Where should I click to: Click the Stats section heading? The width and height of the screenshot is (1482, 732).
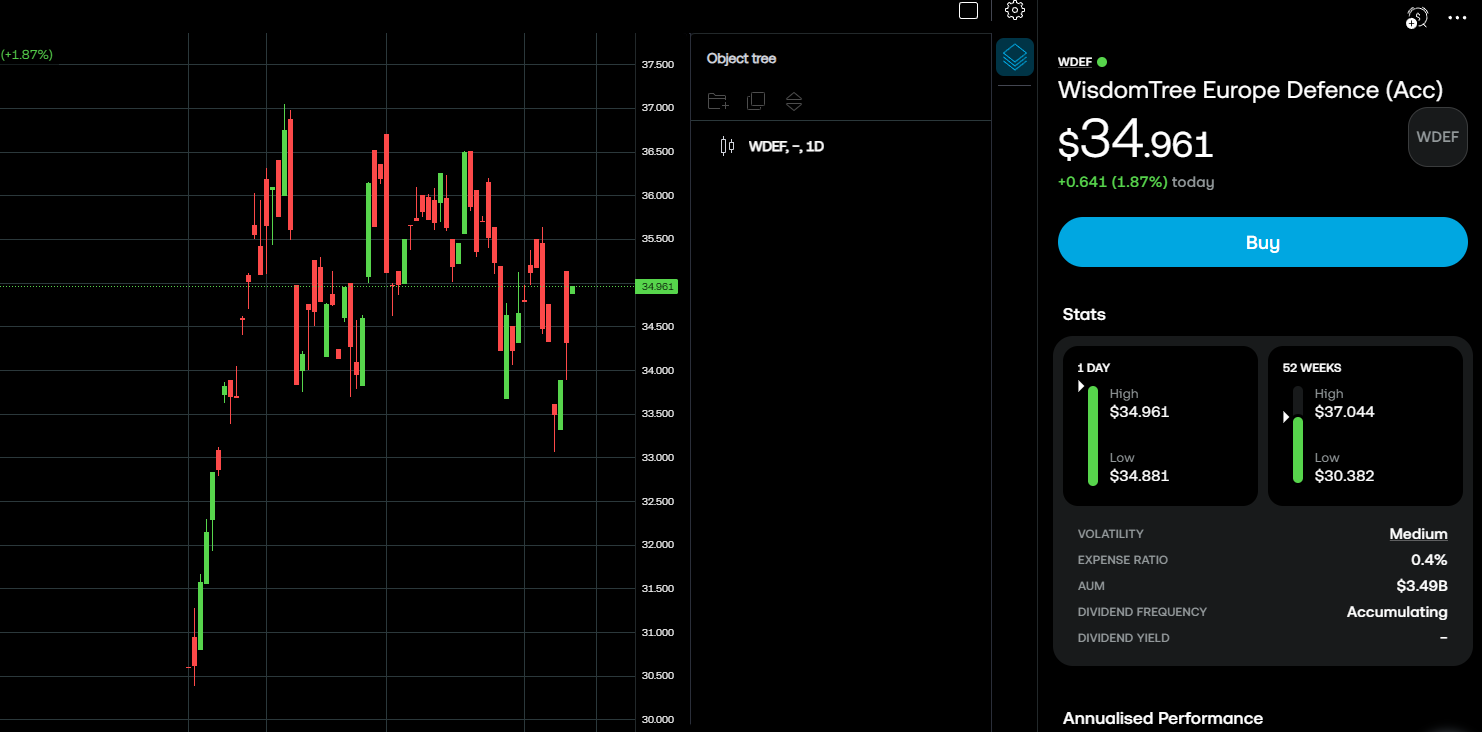(1084, 314)
